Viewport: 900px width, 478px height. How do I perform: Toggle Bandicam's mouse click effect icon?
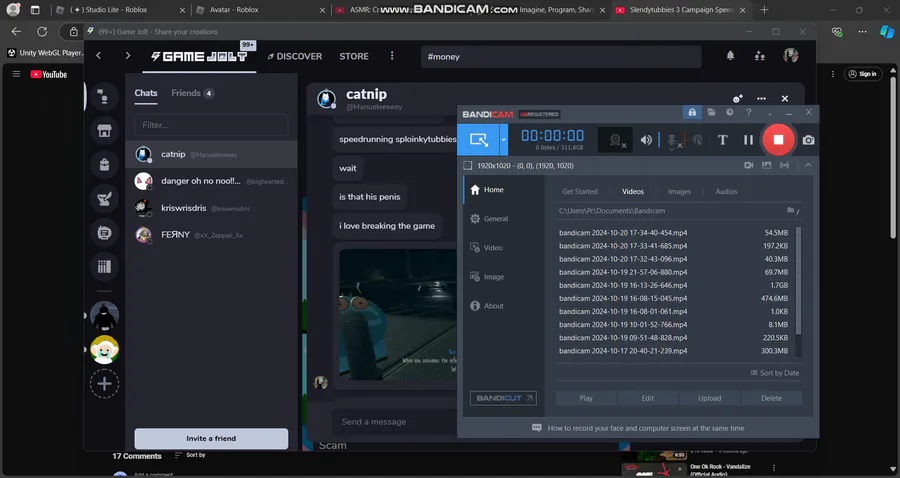[x=697, y=139]
